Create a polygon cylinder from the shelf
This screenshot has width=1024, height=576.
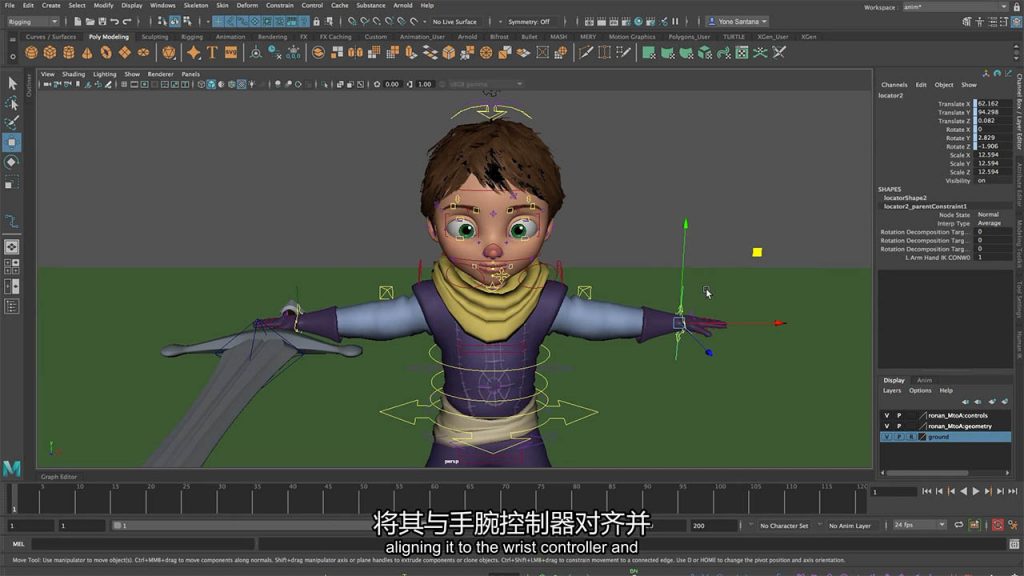(x=69, y=53)
